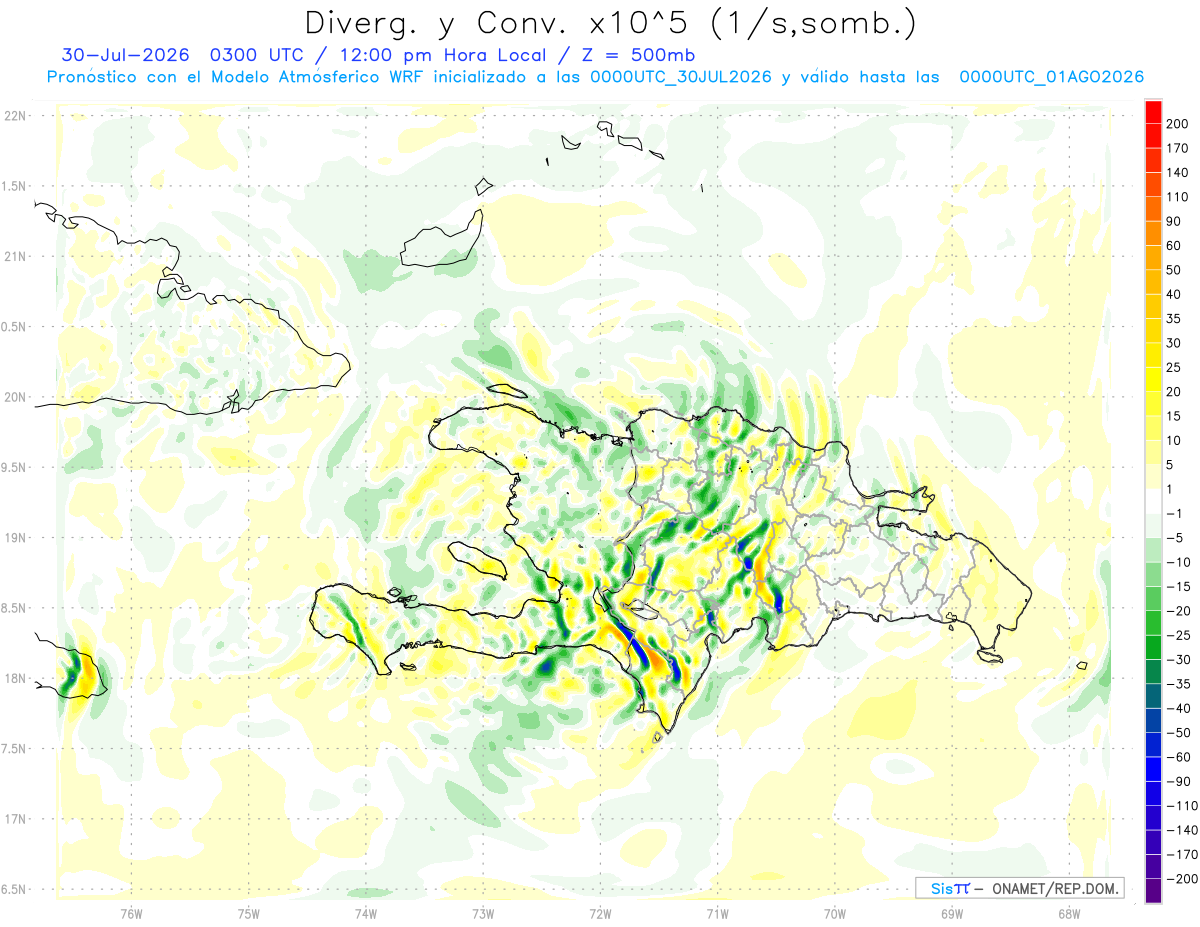
Task: Click the '17N' latitude label
Action: tap(15, 819)
